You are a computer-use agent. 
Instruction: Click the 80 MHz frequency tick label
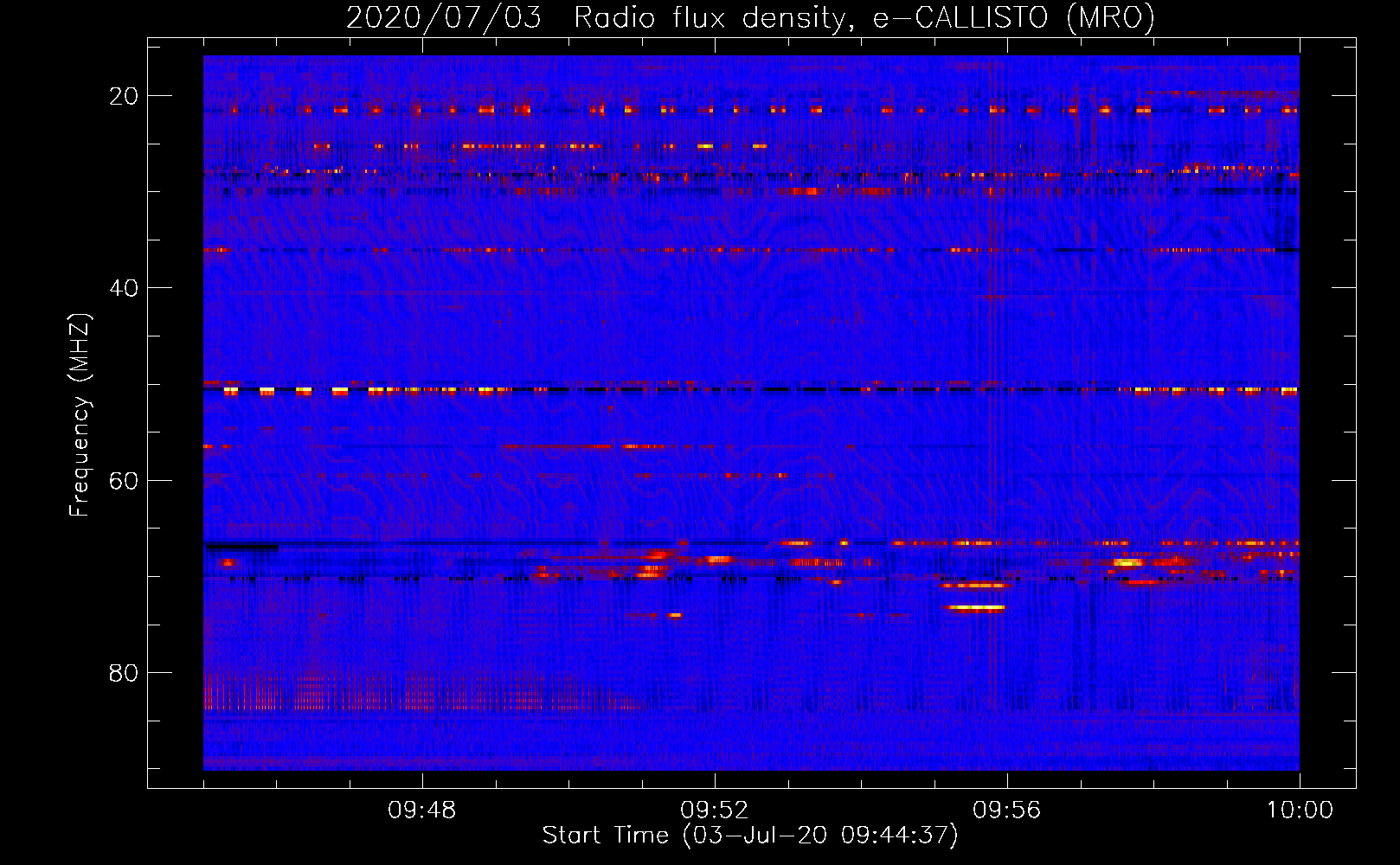click(124, 673)
